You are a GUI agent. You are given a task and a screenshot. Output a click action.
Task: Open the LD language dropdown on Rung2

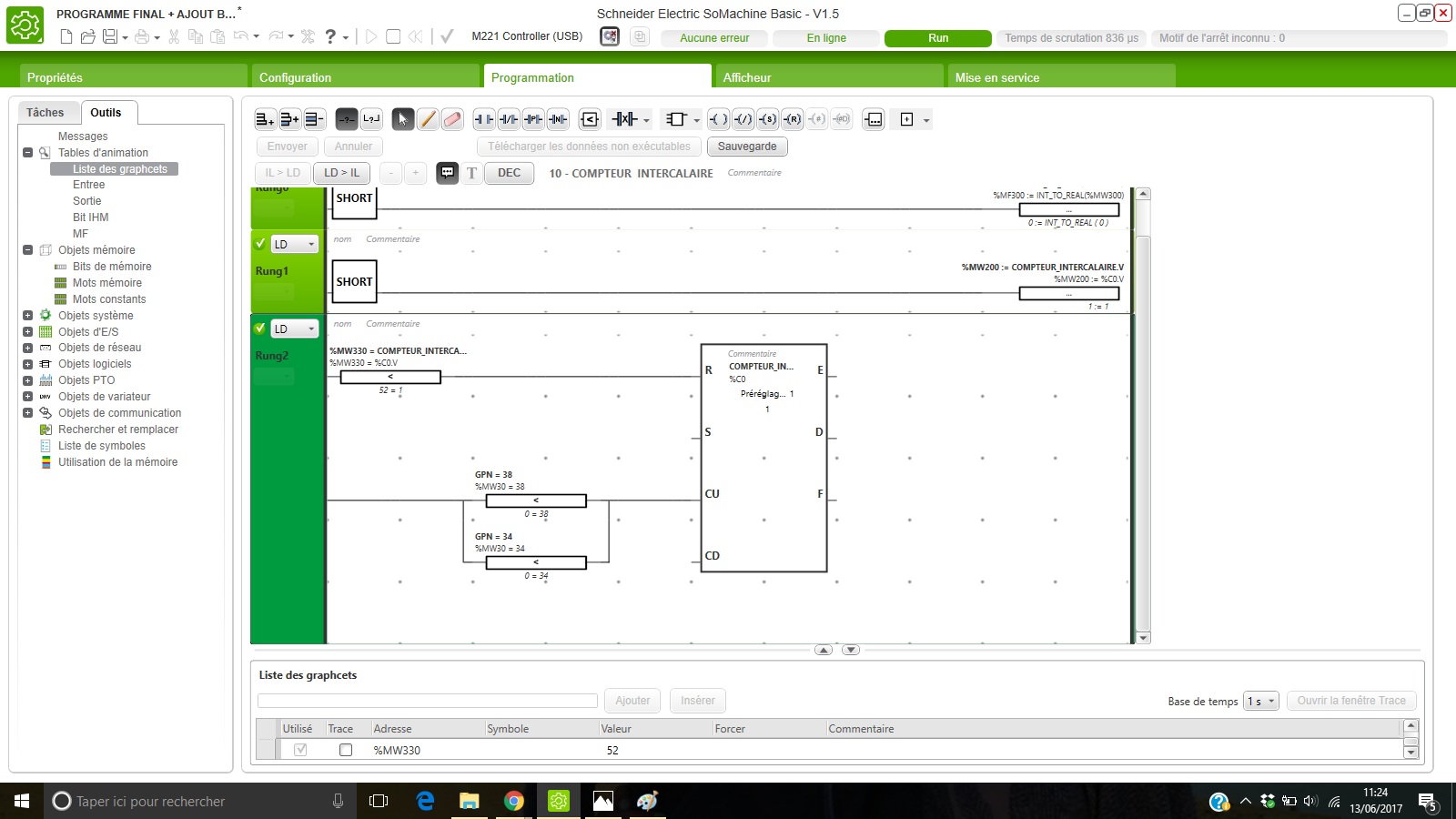(295, 329)
